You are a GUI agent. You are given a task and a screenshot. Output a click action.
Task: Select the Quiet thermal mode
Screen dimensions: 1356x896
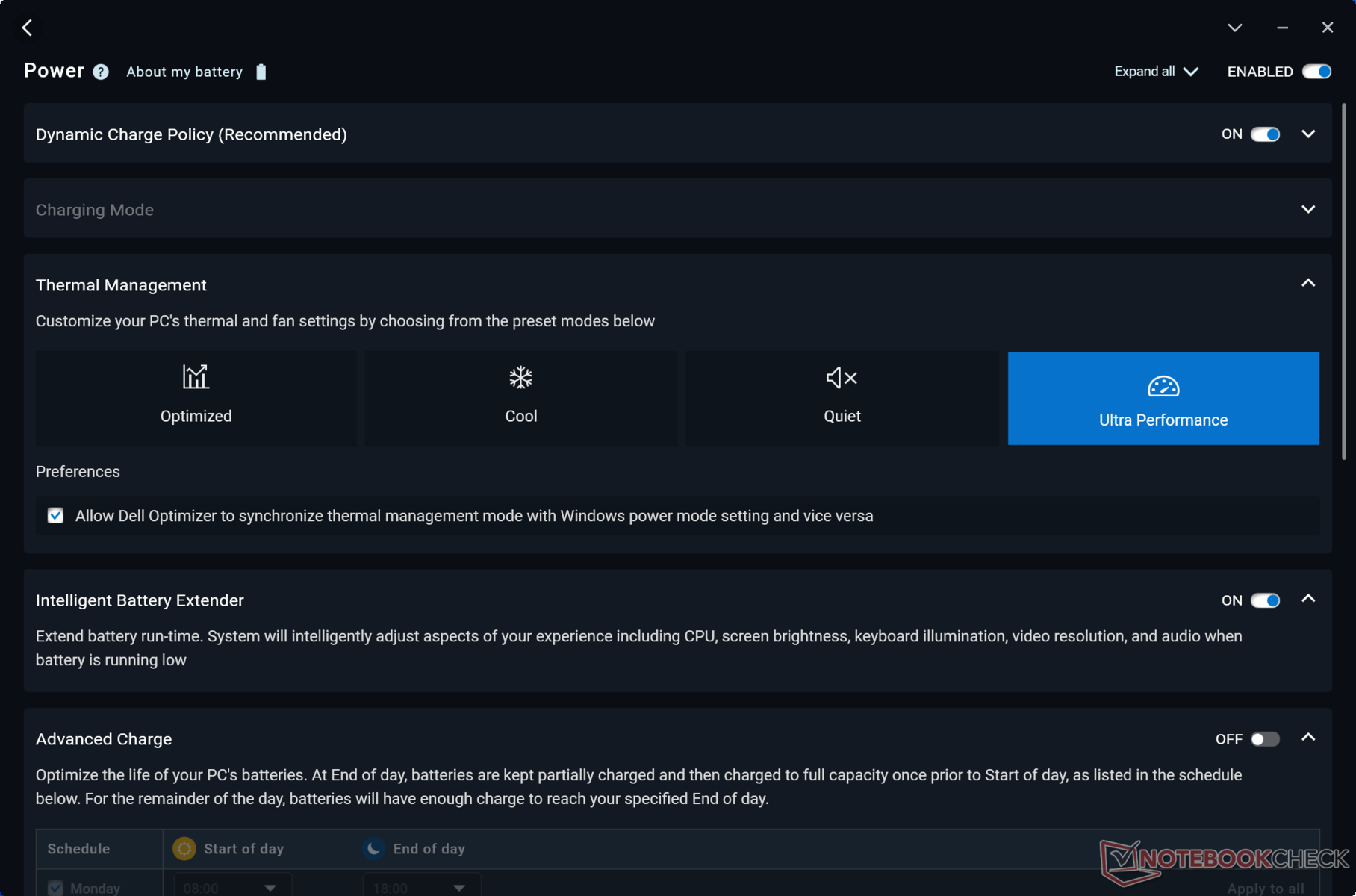pyautogui.click(x=842, y=398)
